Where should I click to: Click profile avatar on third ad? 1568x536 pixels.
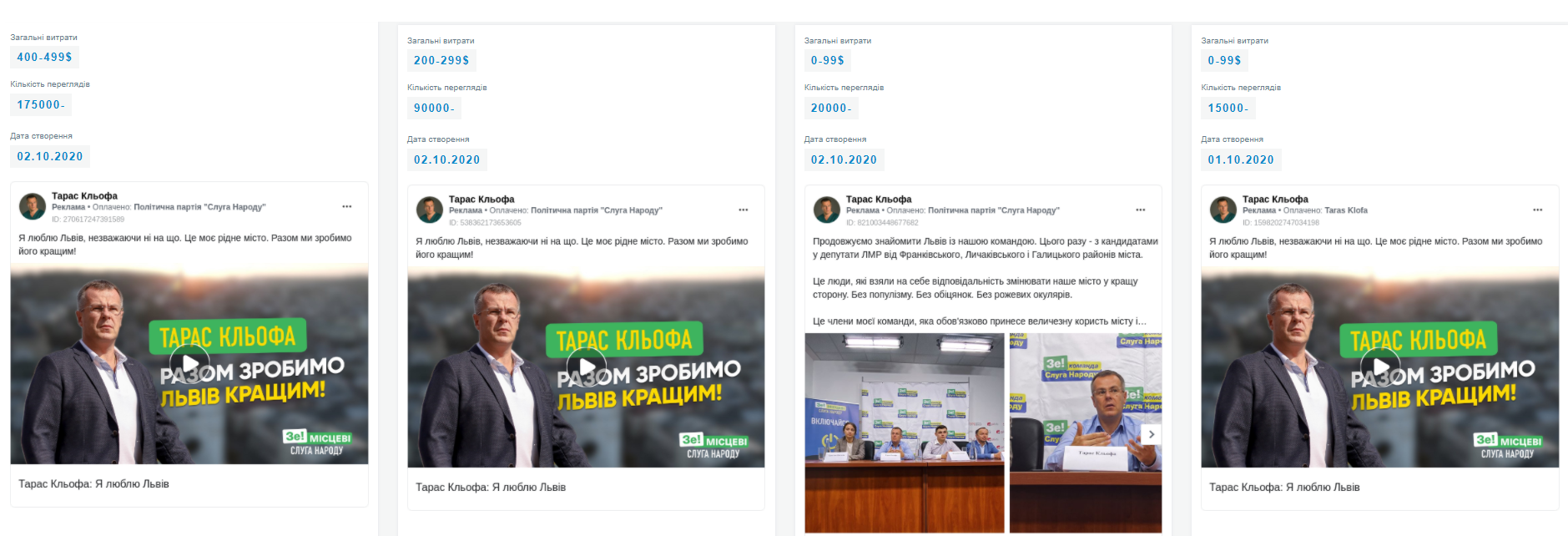[x=827, y=210]
